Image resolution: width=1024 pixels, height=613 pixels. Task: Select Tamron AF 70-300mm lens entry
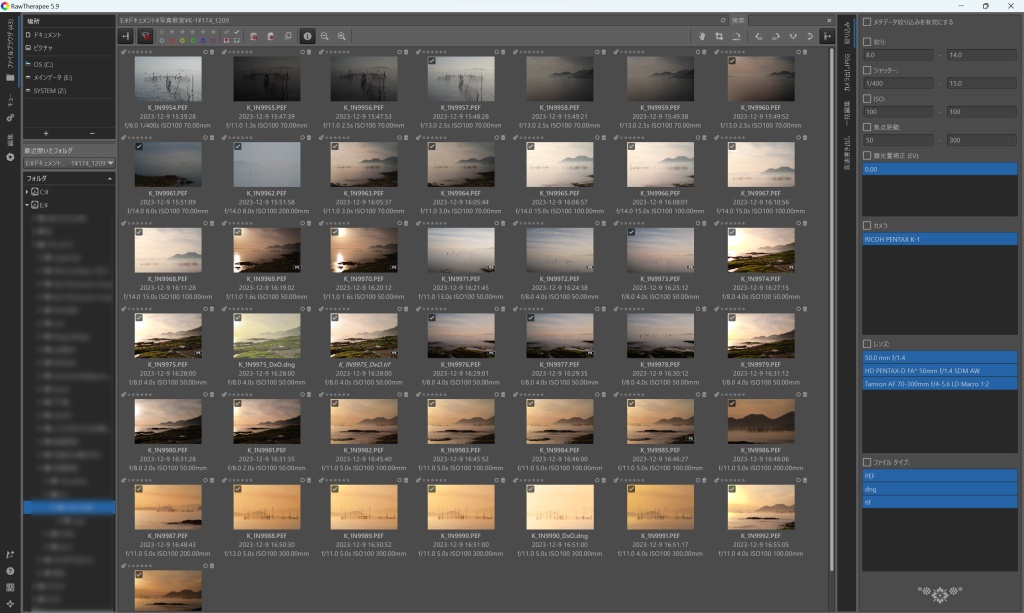tap(939, 384)
